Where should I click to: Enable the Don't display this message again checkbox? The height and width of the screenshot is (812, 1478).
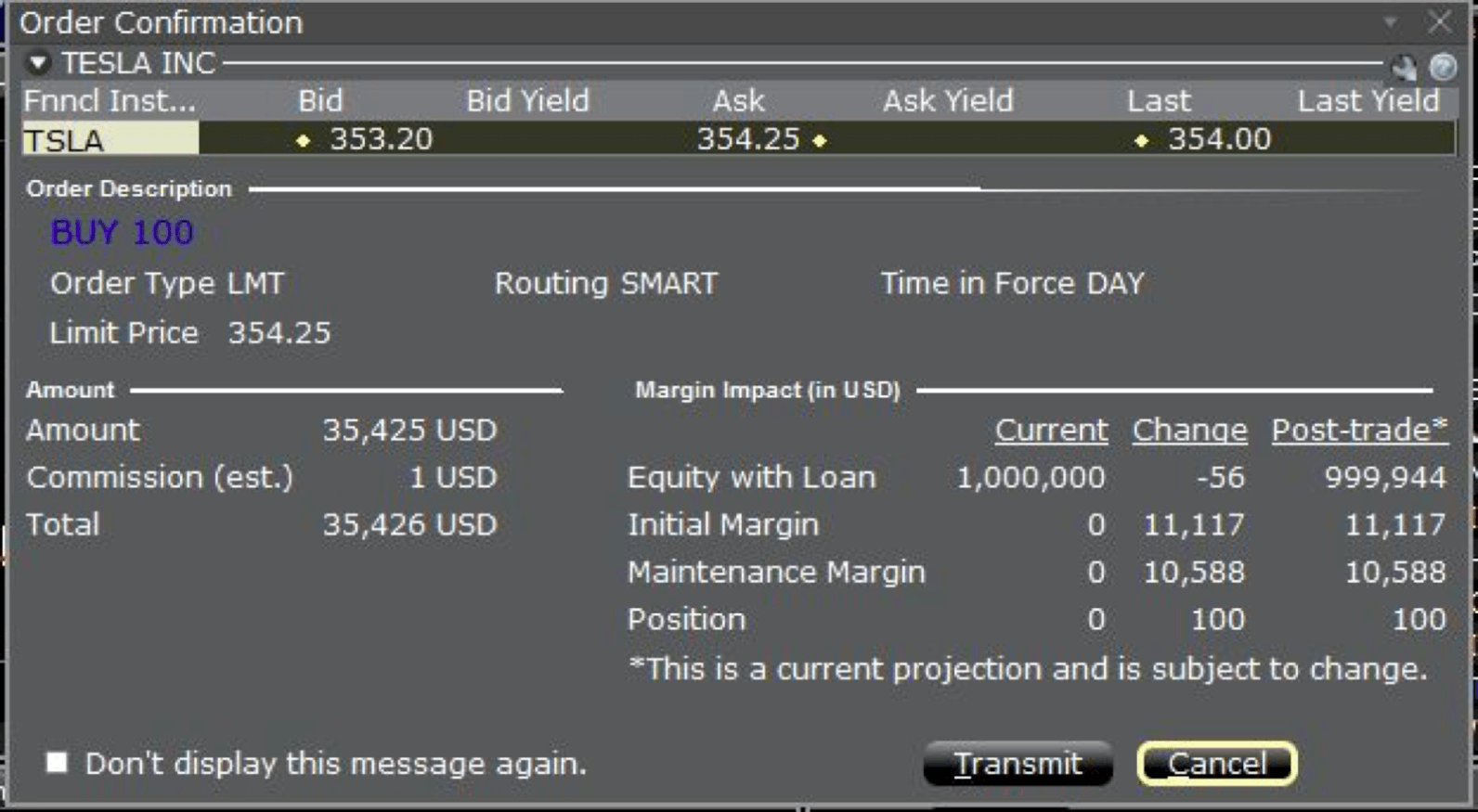pyautogui.click(x=57, y=763)
